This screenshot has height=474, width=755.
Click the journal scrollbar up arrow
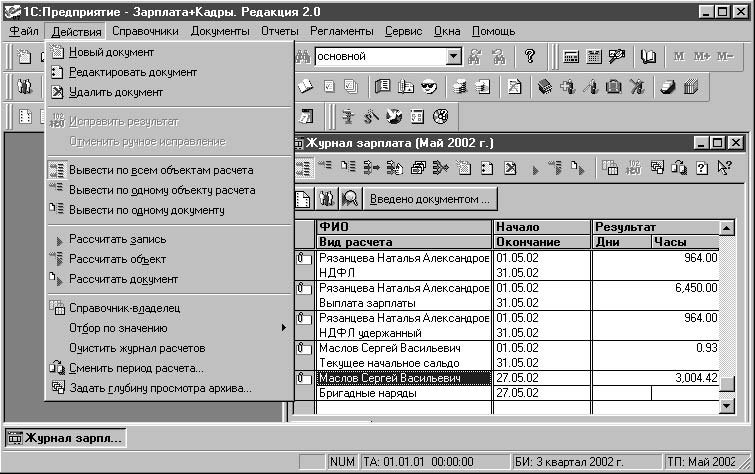point(726,228)
